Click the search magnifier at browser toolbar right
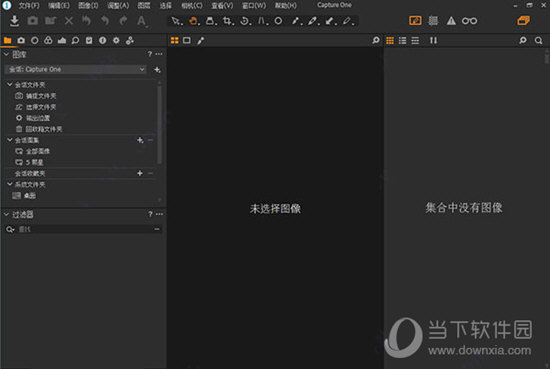This screenshot has width=550, height=369. pos(538,41)
